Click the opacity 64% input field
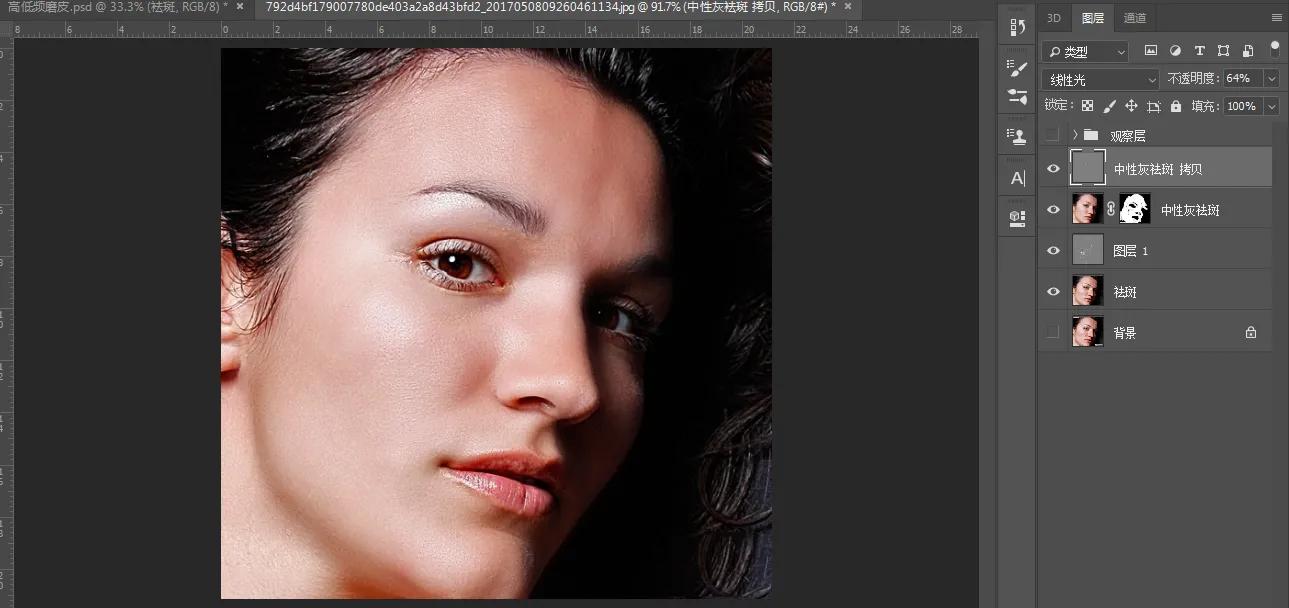 click(1241, 79)
